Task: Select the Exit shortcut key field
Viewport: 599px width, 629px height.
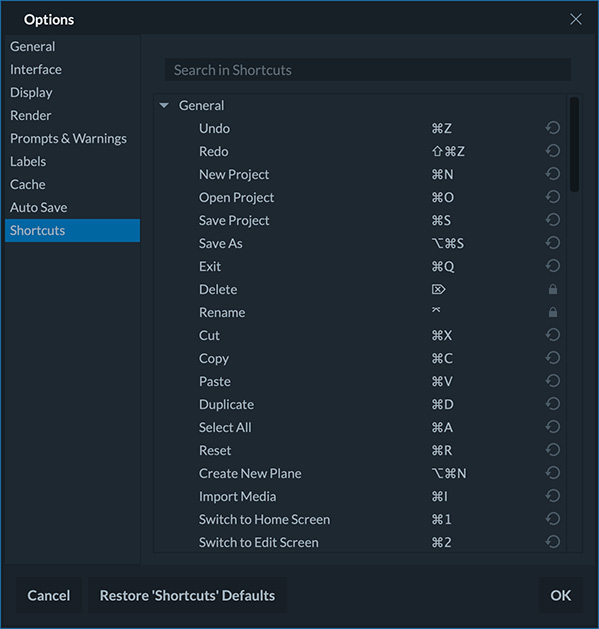Action: pyautogui.click(x=443, y=266)
